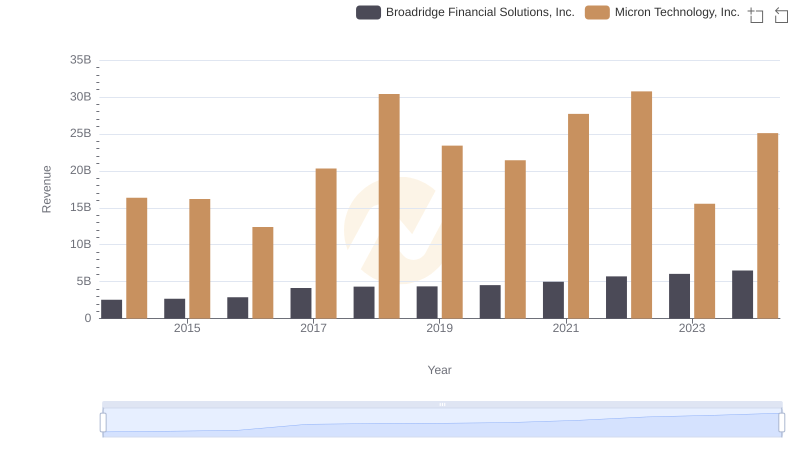Select Broadridge bar for 2020
Viewport: 800px width, 461px height.
pyautogui.click(x=490, y=302)
